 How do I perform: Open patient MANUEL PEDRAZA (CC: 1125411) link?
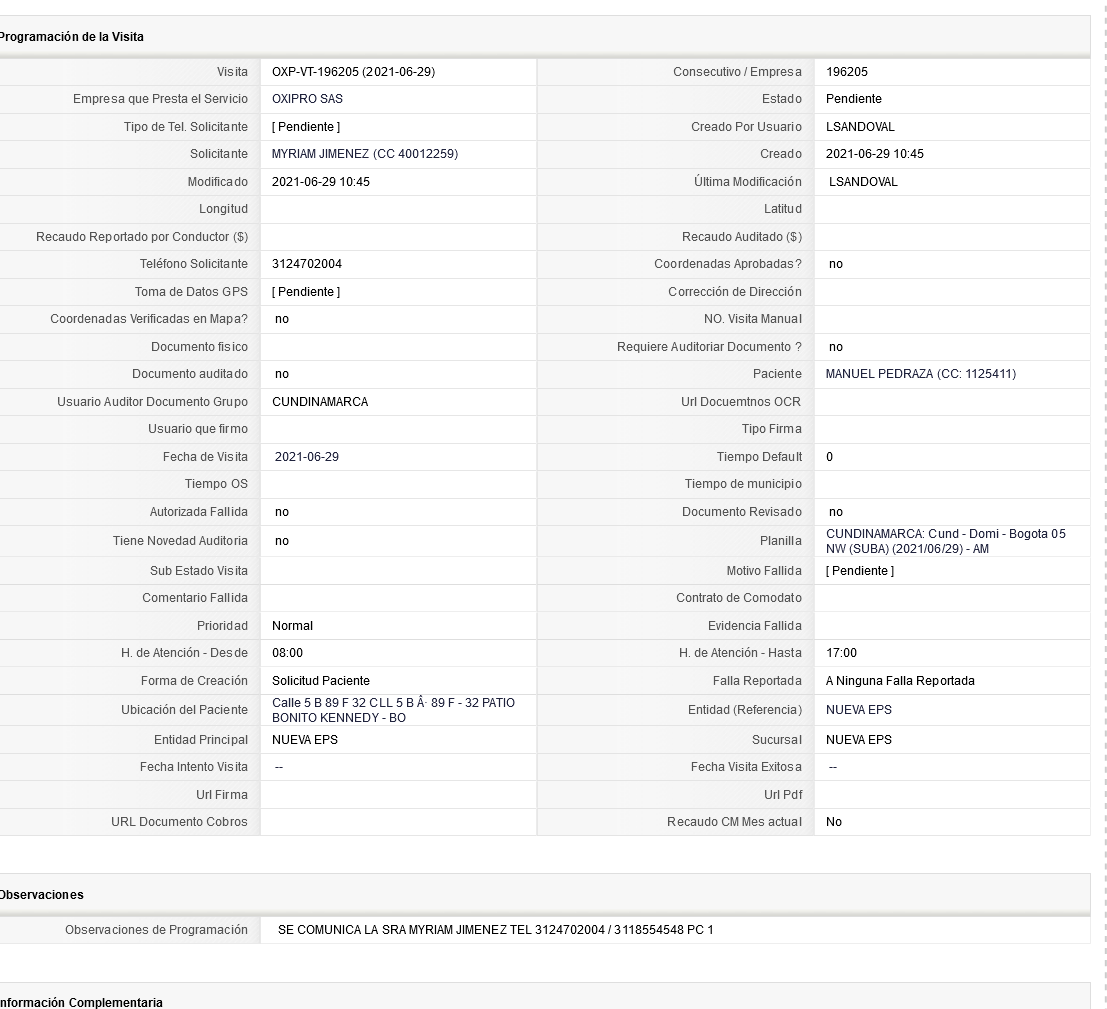(921, 374)
